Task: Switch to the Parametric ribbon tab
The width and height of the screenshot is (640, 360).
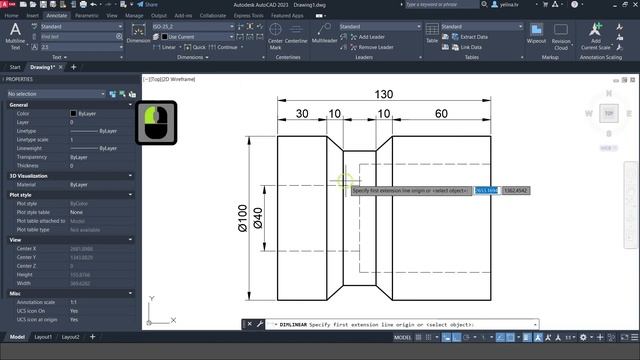Action: point(87,16)
